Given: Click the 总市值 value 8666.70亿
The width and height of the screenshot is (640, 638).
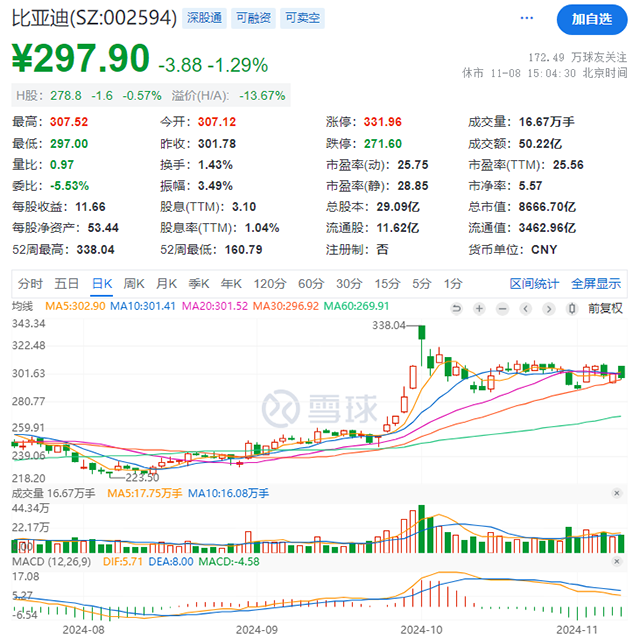Looking at the screenshot, I should [x=547, y=207].
